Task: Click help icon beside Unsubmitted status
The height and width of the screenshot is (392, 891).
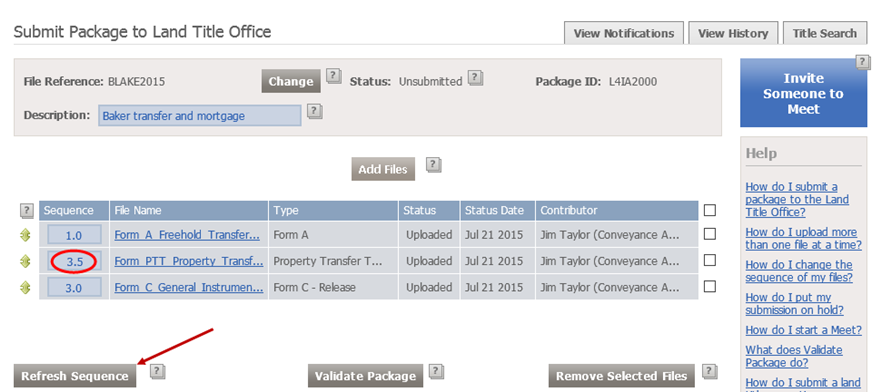Action: [476, 78]
